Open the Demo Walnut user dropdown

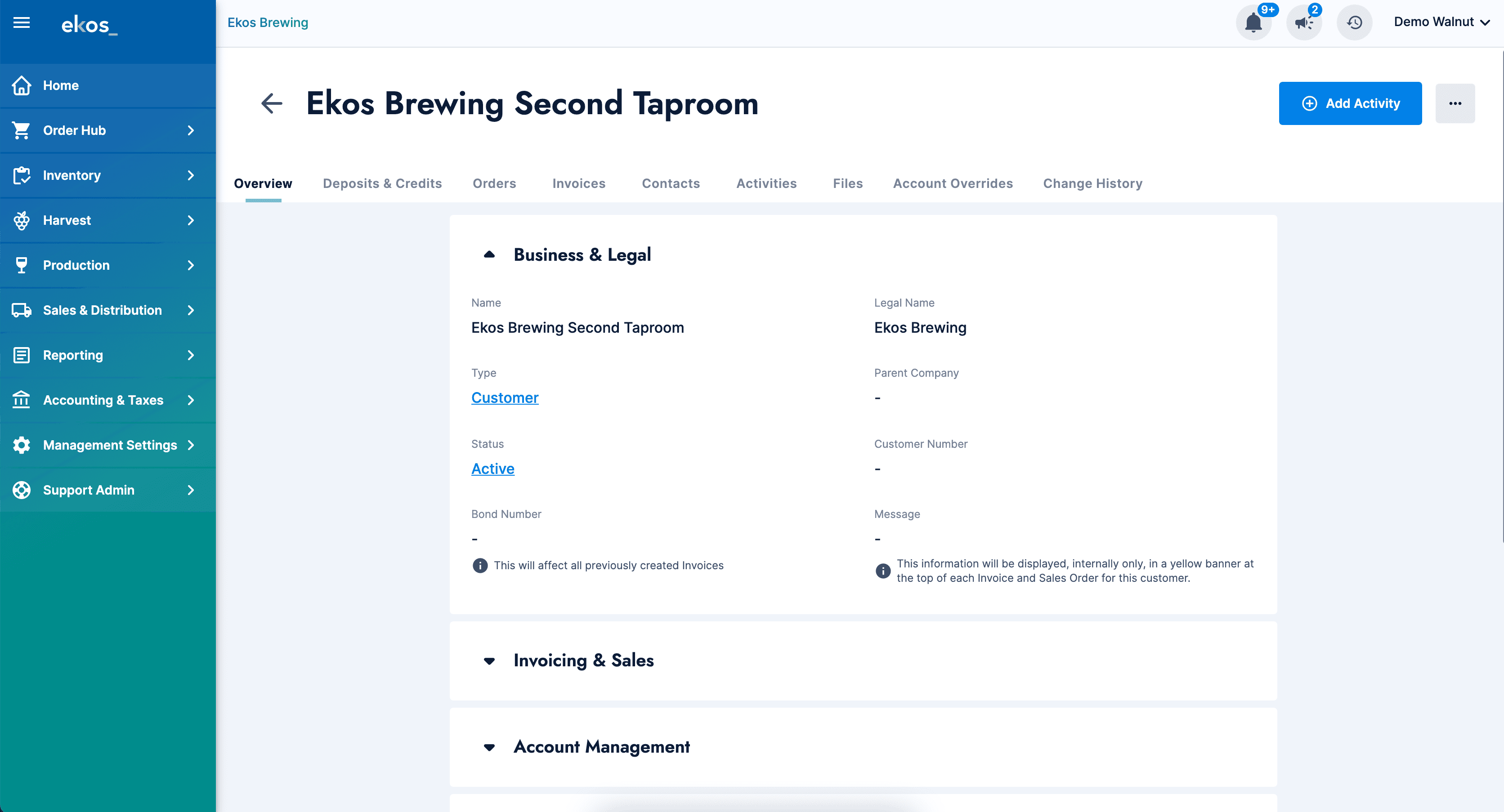pyautogui.click(x=1441, y=22)
